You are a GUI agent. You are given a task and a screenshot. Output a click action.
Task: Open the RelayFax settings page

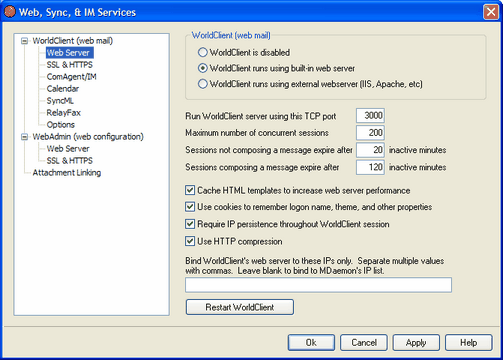coord(64,113)
